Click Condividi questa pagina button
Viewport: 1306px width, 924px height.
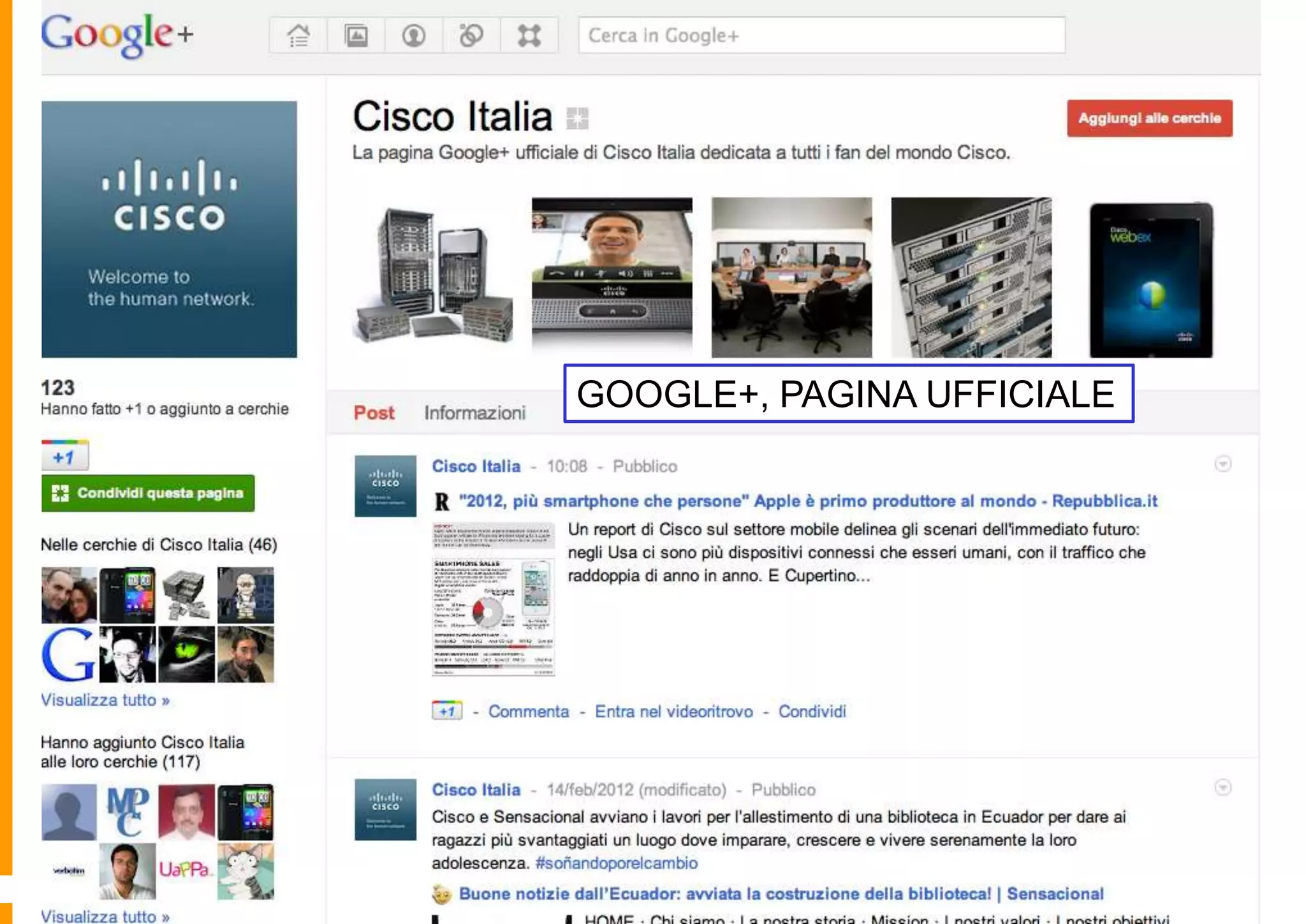148,493
